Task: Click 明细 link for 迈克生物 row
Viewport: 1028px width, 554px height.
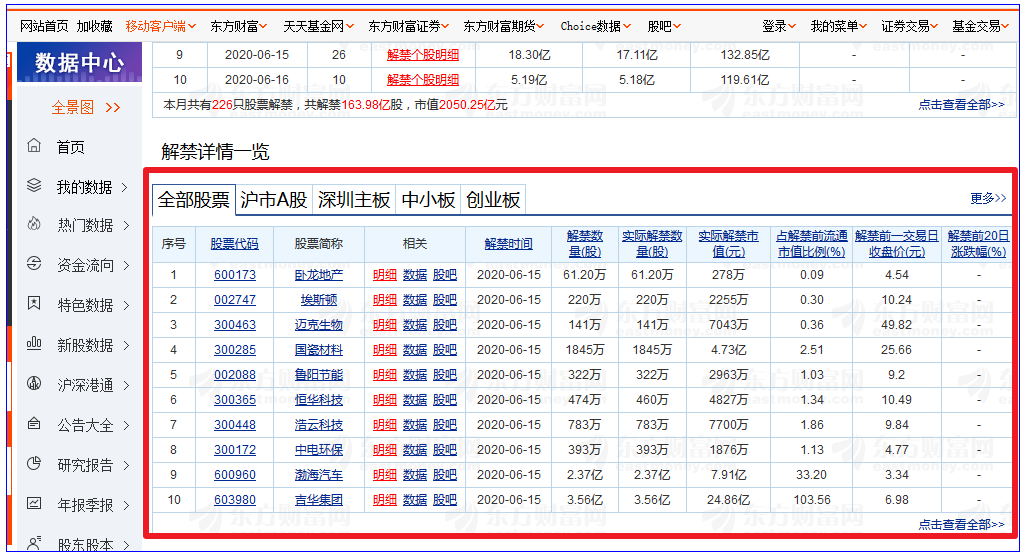Action: 385,325
